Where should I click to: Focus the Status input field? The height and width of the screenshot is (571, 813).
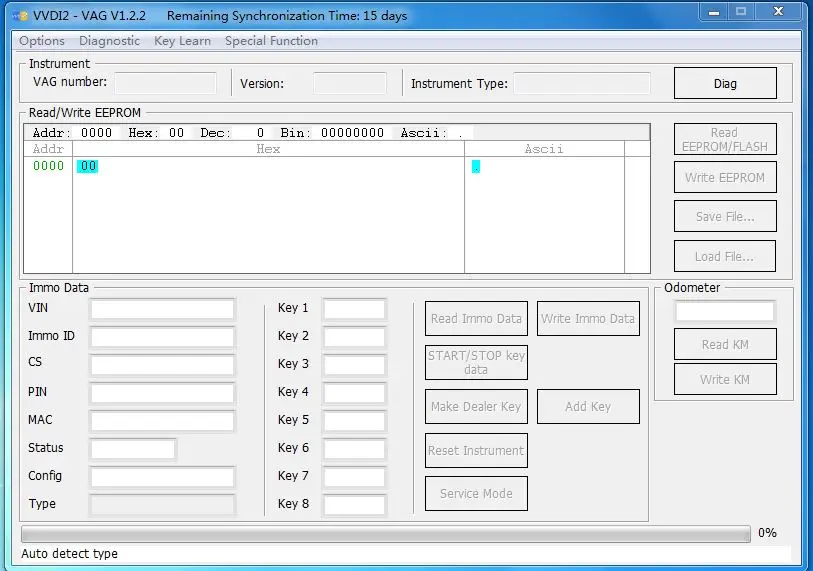pos(133,449)
